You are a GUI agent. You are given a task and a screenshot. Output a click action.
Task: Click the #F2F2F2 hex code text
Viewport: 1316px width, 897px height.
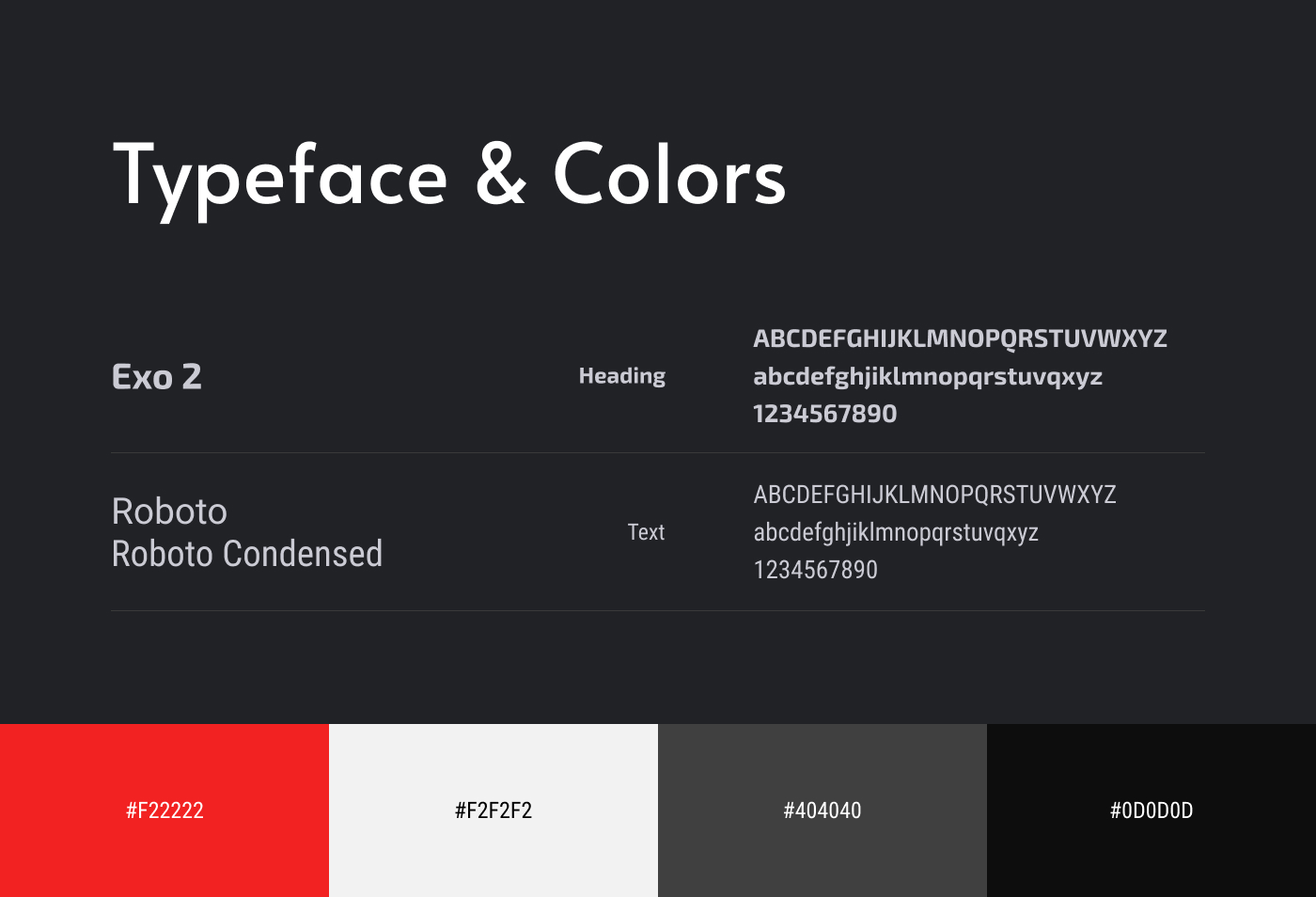pos(493,810)
